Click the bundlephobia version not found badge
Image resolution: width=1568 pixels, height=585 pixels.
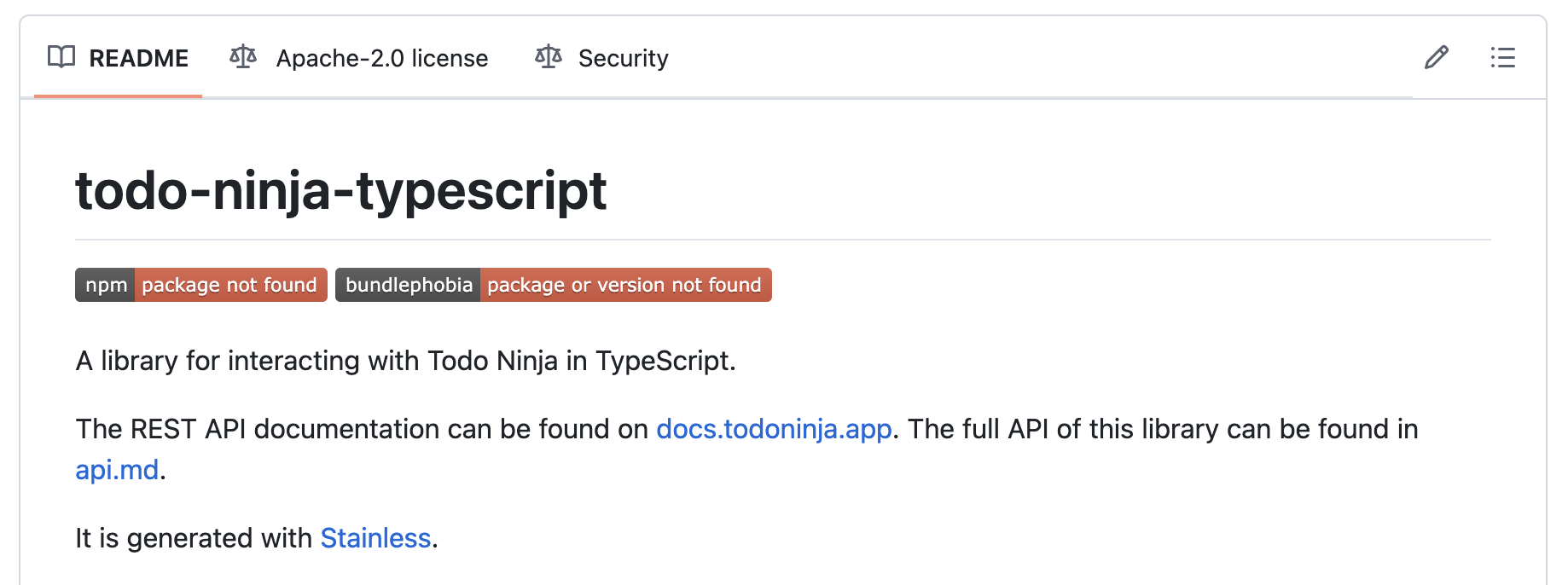pyautogui.click(x=554, y=285)
